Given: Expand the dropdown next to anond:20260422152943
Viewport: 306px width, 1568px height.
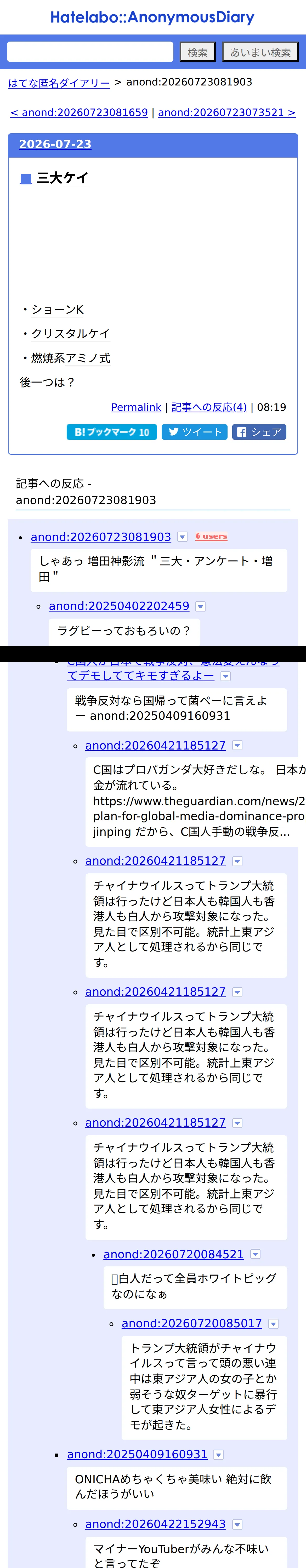Looking at the screenshot, I should click(237, 1524).
